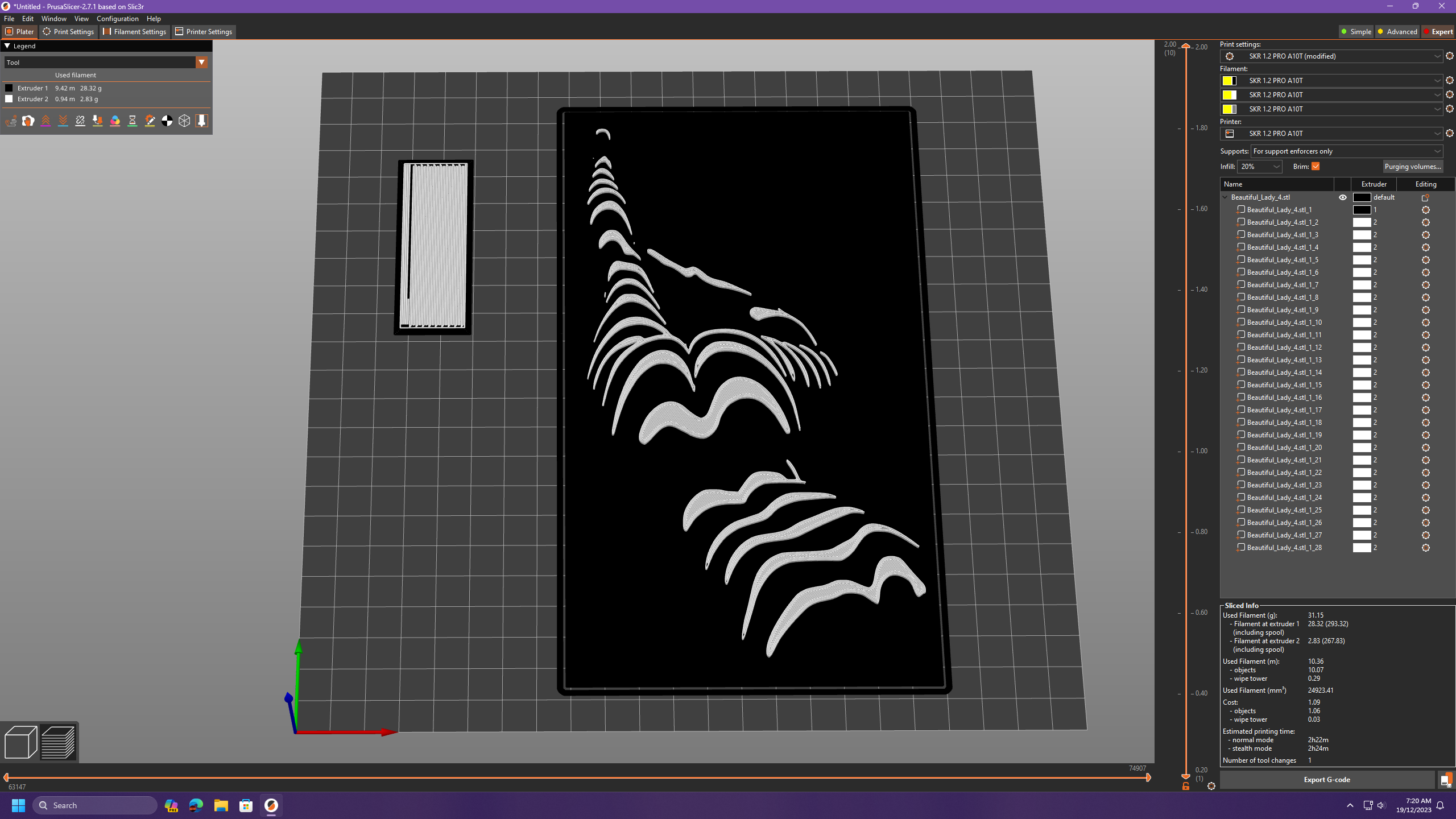Open the Supports dropdown
Screen dimensions: 1456x819
point(1346,151)
